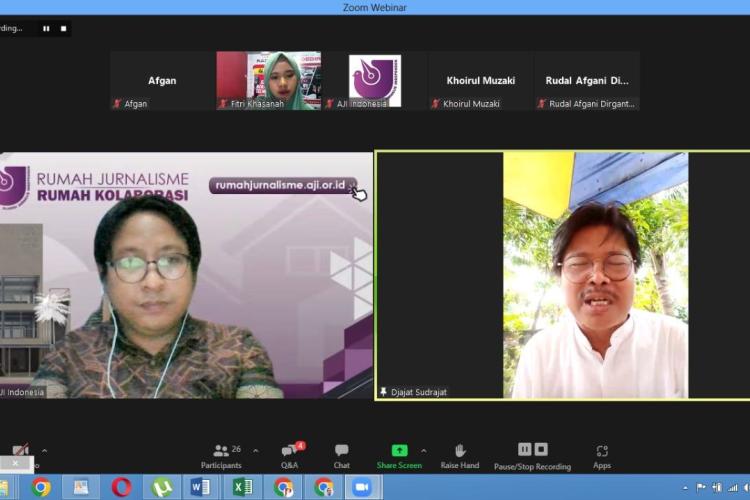Select Djajat Sudrajat's speaker video tile

[x=561, y=275]
